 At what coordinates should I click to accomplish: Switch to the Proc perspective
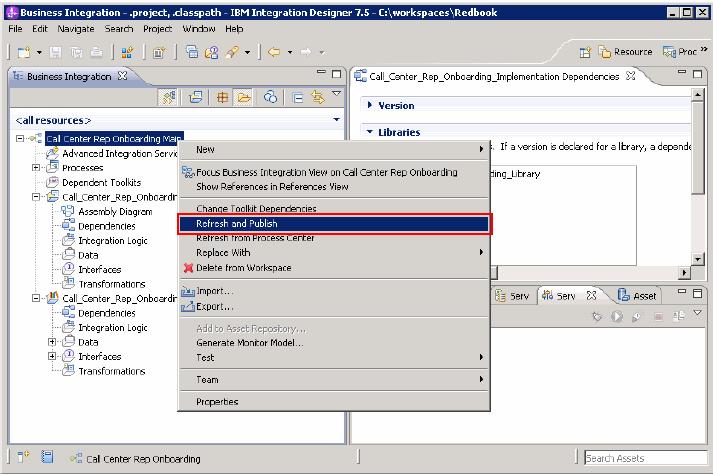tap(680, 52)
